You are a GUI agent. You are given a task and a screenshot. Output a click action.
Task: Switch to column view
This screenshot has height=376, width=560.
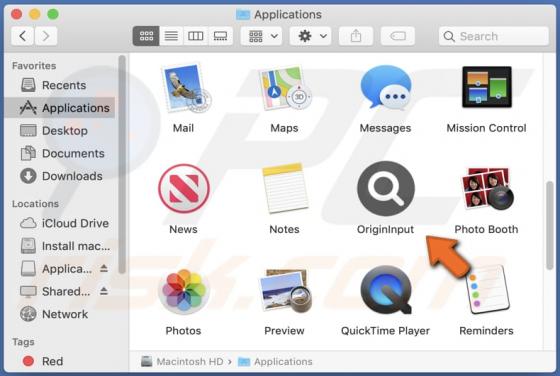[x=196, y=36]
